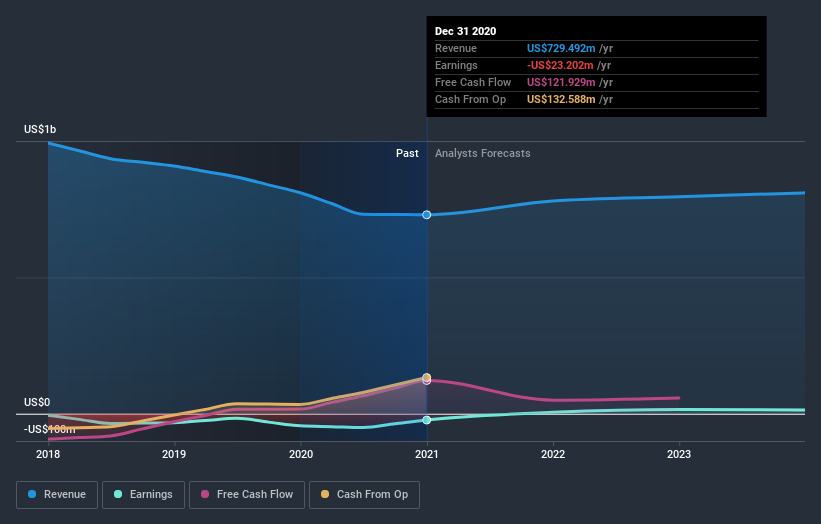Click the -US$23.202m earnings value

click(560, 65)
